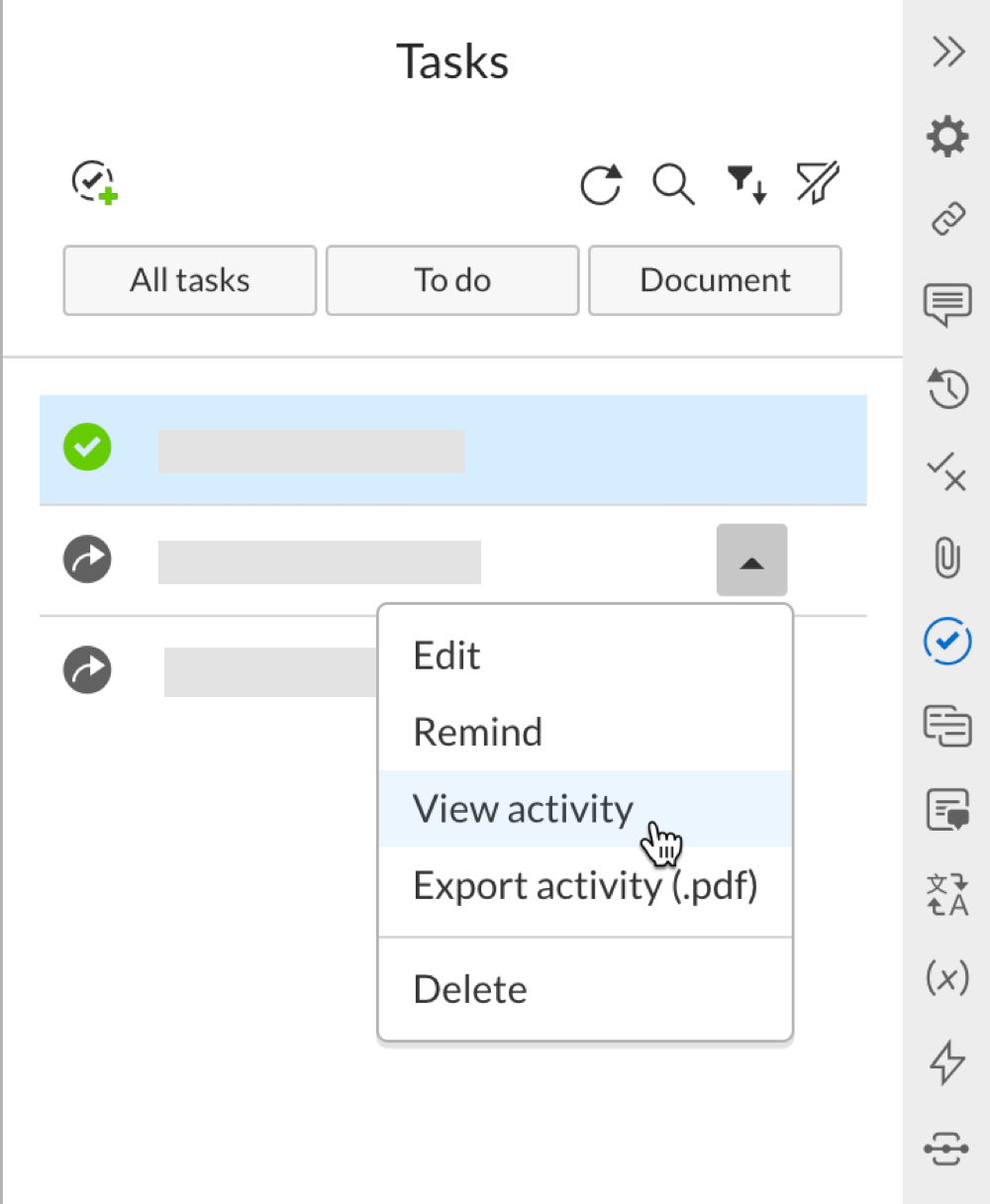Collapse the open task options menu
Viewport: 990px width, 1204px height.
[x=751, y=560]
